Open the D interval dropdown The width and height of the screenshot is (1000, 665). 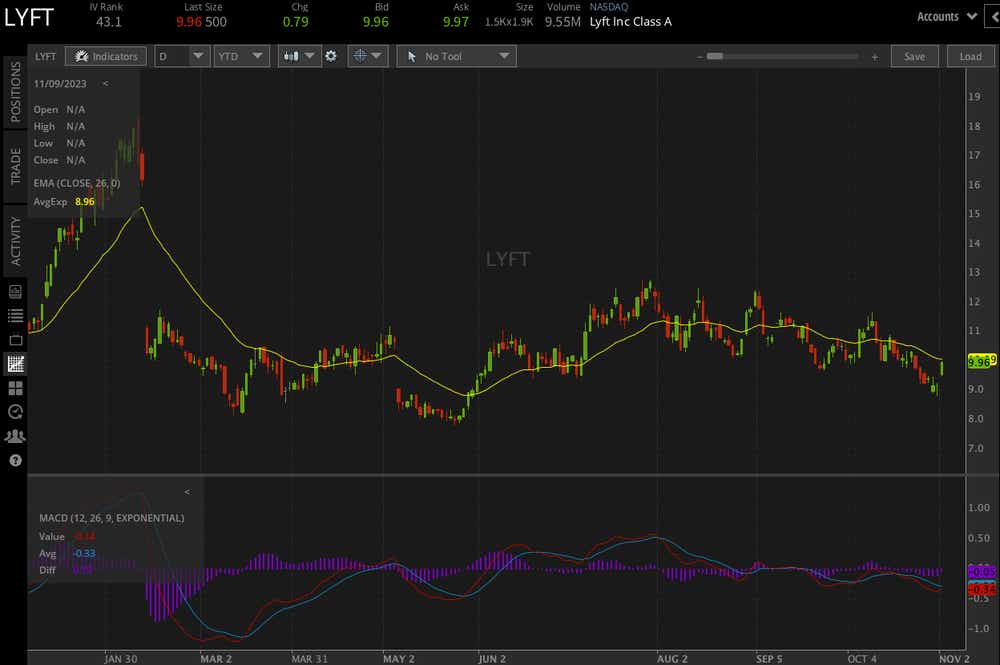(x=181, y=56)
